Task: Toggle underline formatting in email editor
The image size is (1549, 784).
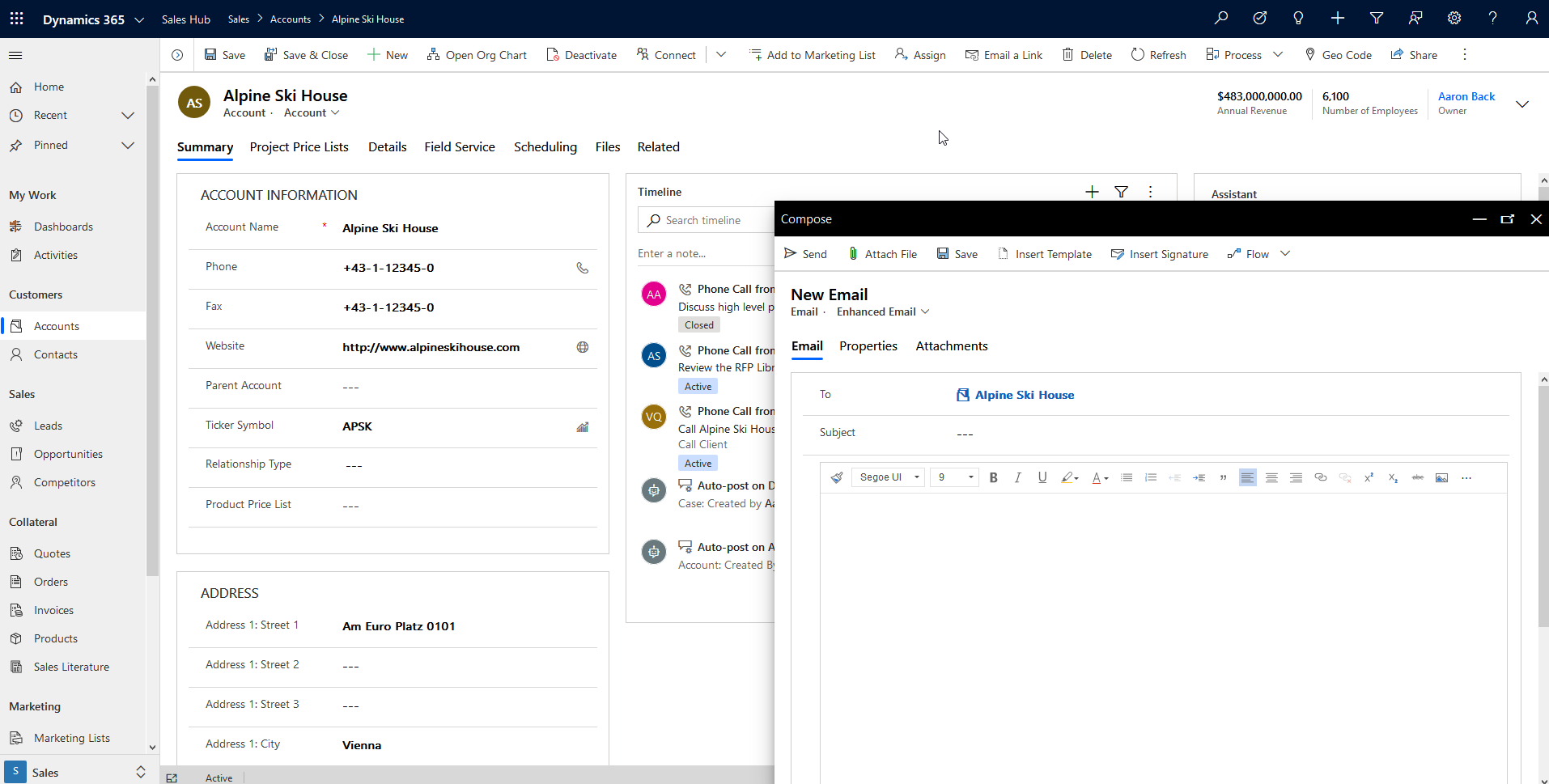Action: [1042, 478]
